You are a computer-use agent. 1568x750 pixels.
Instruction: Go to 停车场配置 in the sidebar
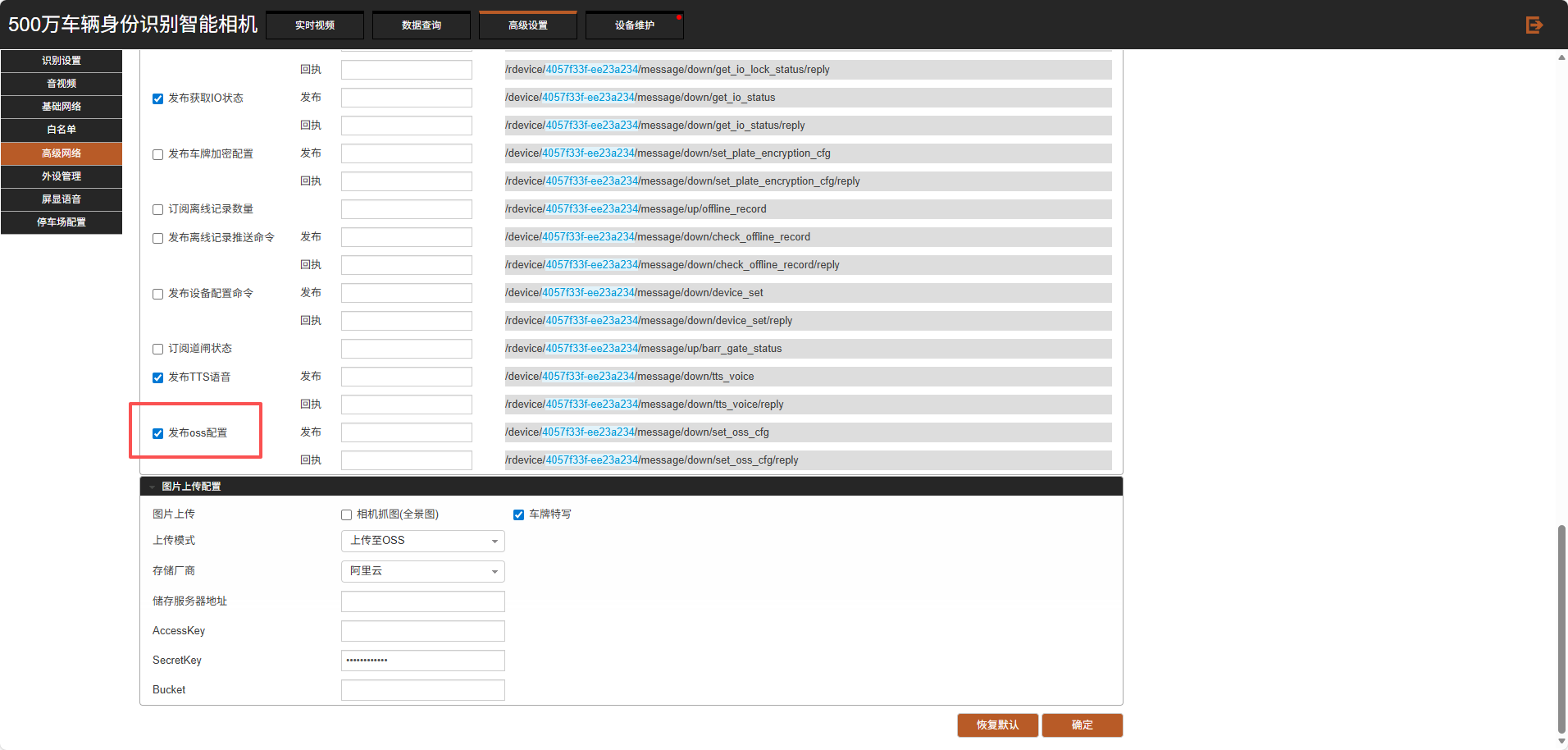click(x=62, y=222)
